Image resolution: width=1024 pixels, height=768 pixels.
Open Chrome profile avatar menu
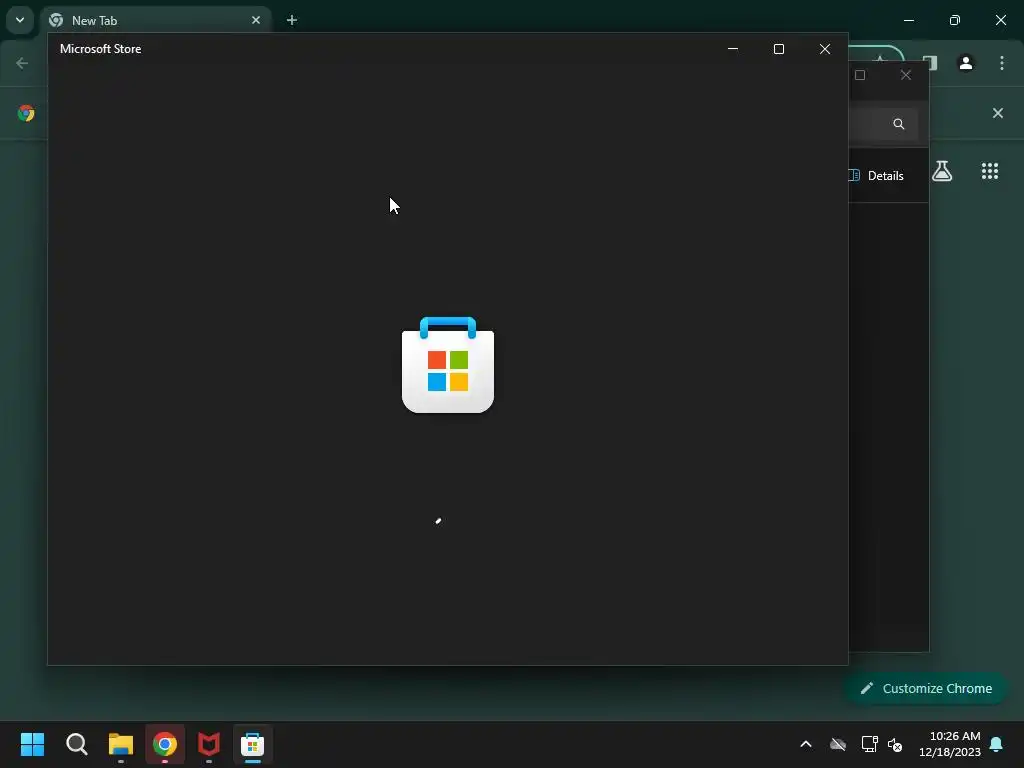point(966,63)
